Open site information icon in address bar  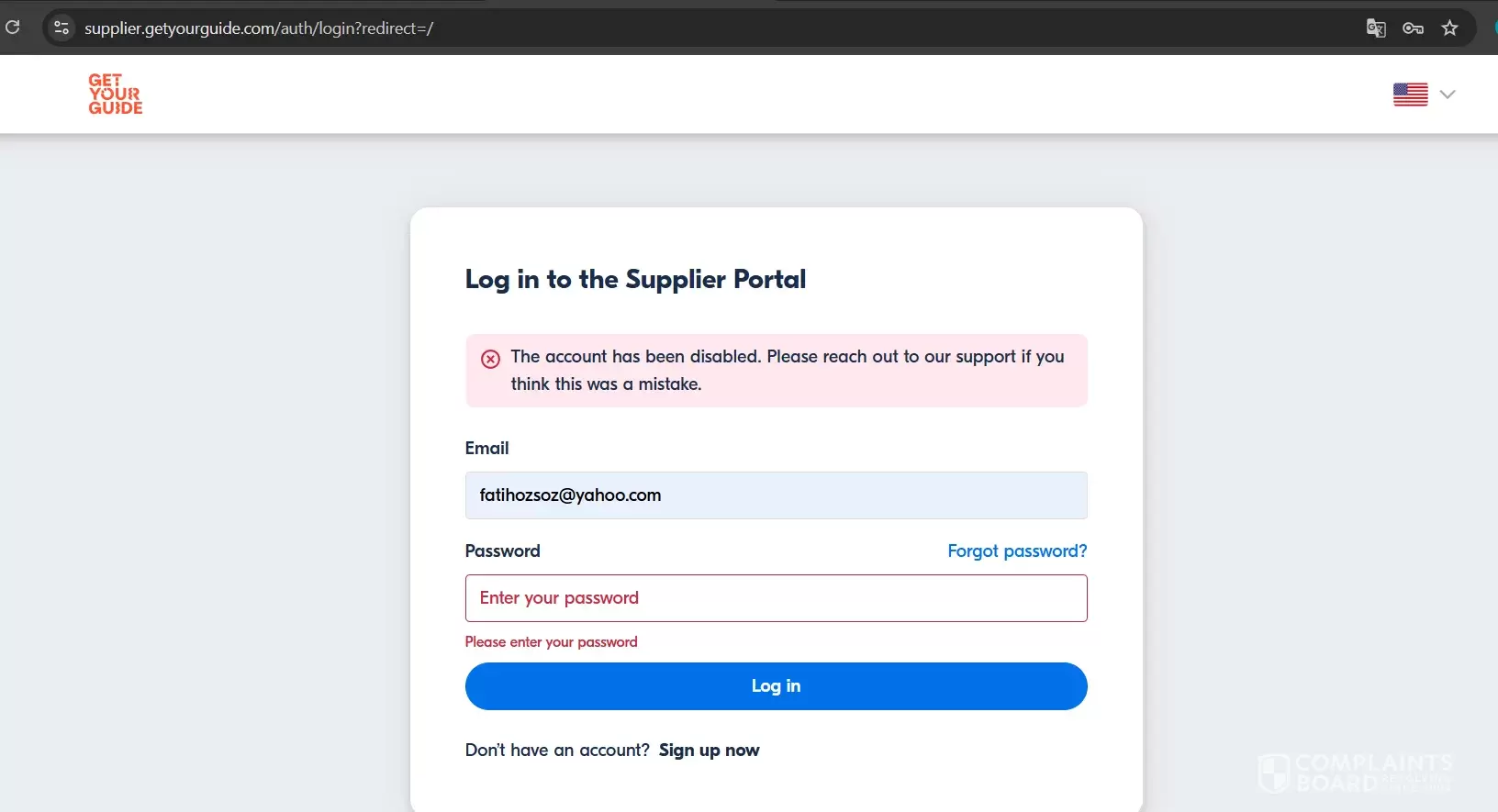pyautogui.click(x=61, y=28)
